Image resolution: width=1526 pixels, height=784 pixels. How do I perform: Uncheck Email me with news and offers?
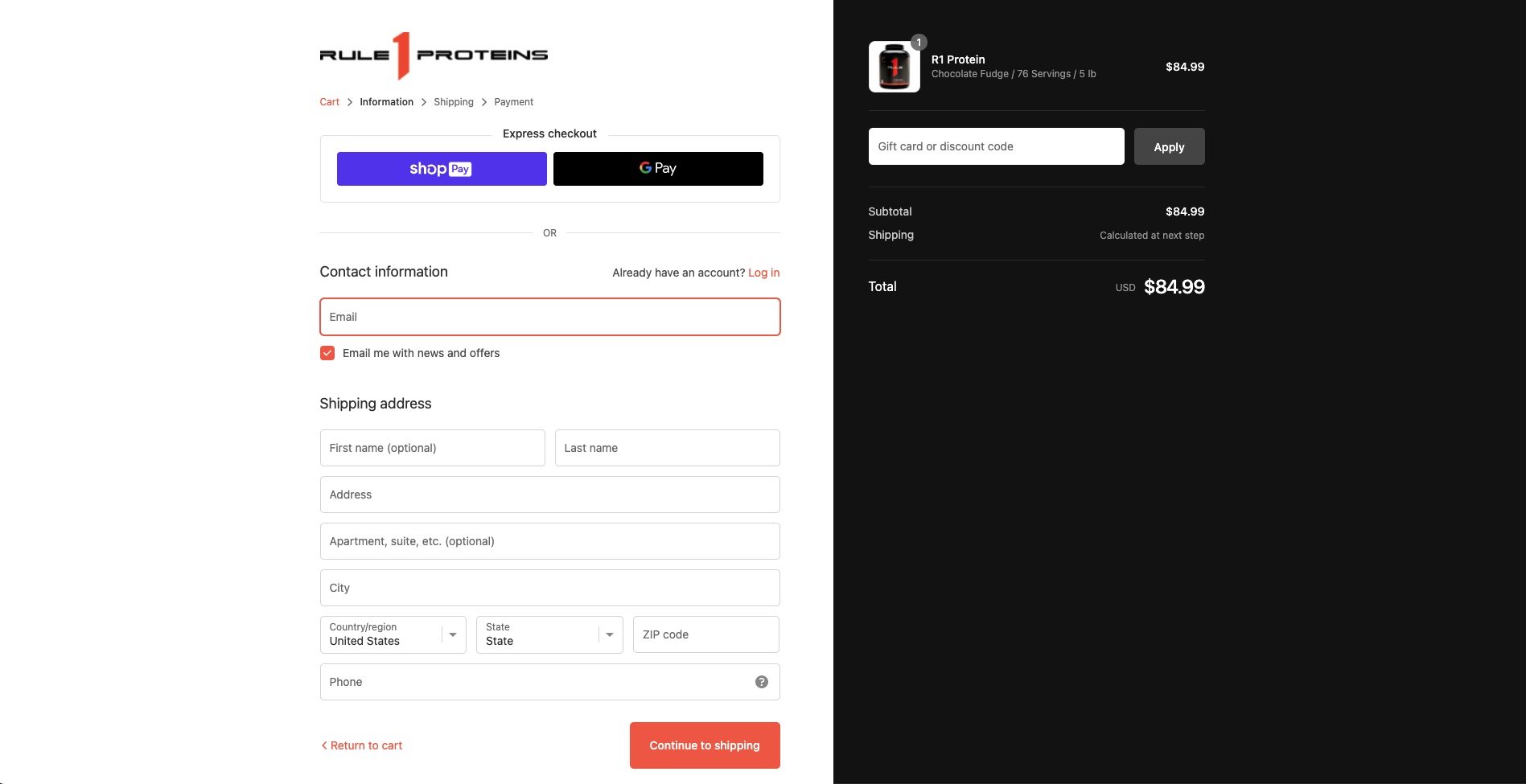click(327, 353)
